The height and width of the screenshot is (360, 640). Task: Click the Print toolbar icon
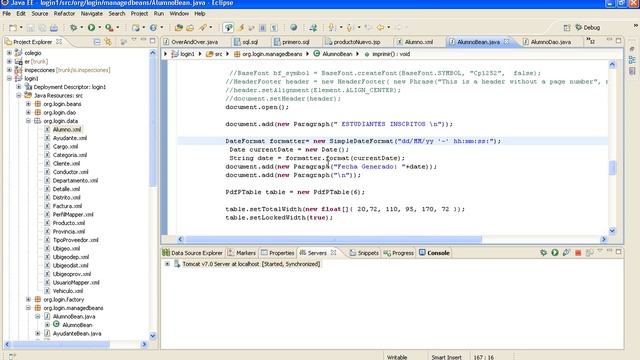click(54, 28)
